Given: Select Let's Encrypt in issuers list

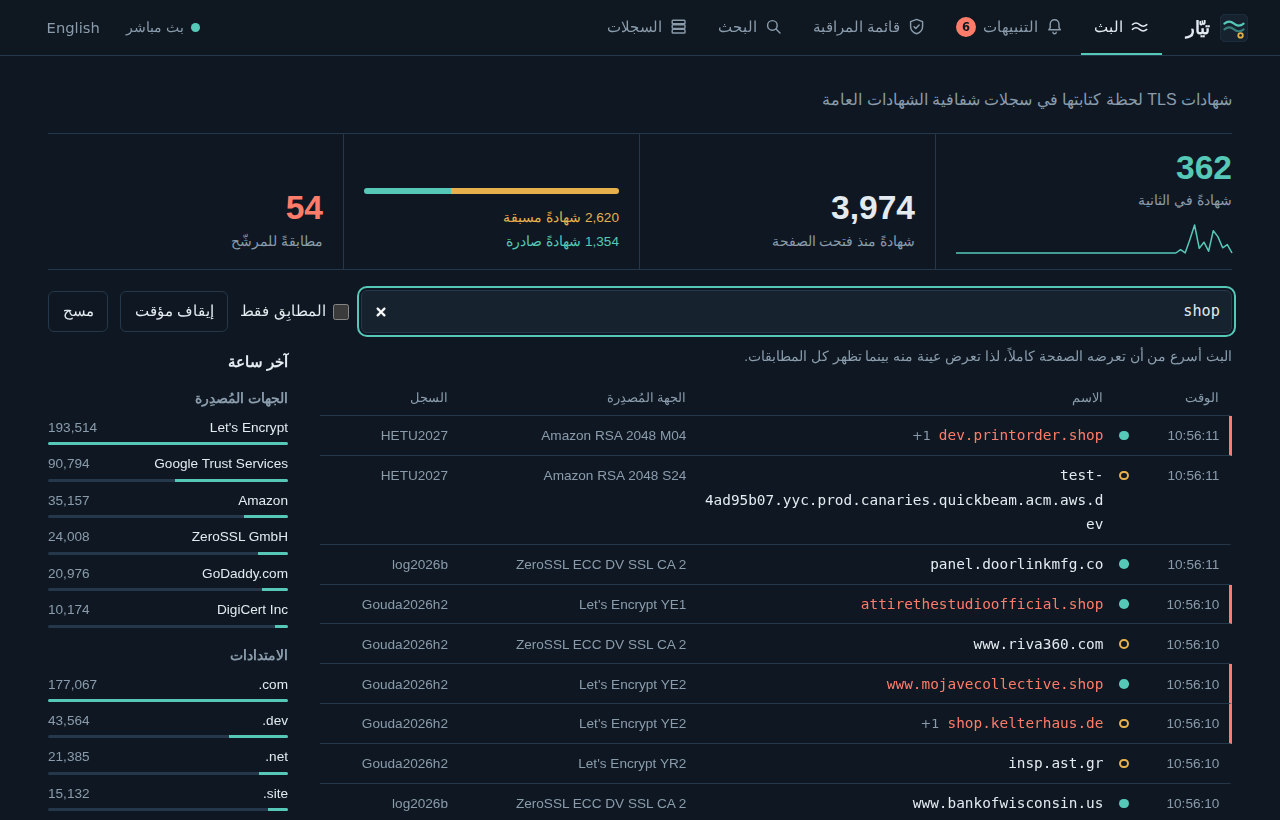Looking at the screenshot, I should [168, 431].
